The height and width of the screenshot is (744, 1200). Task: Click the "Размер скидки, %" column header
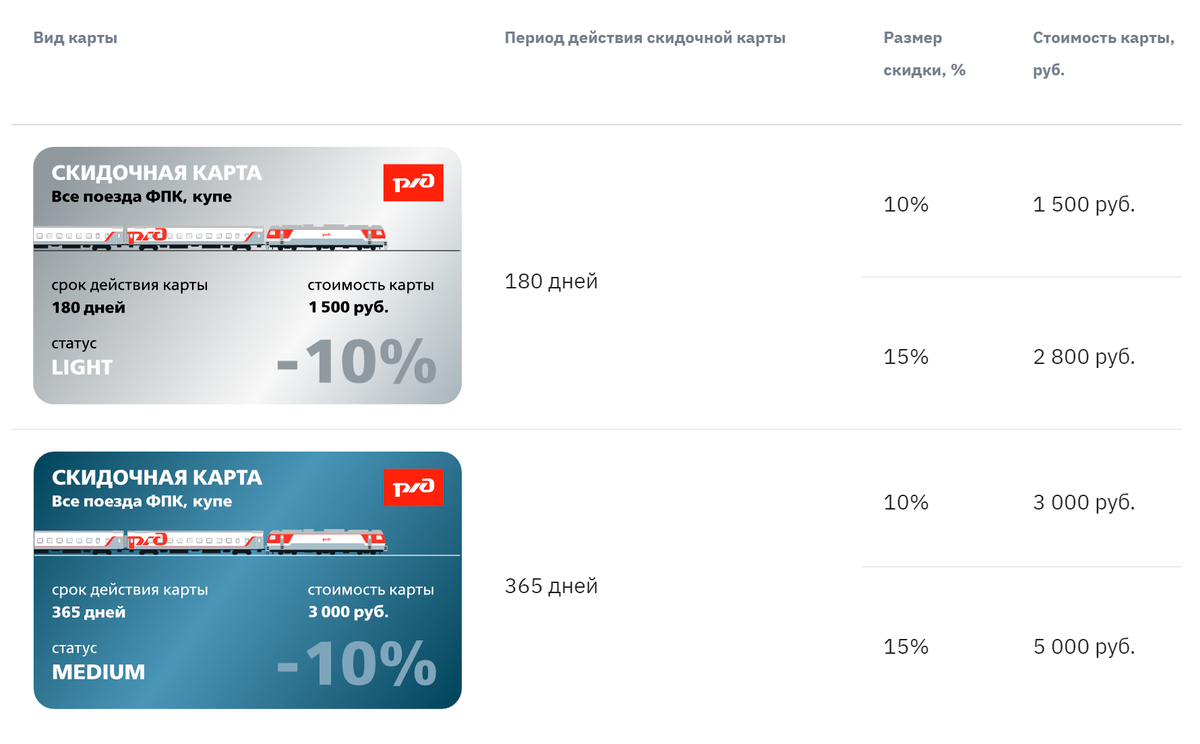tap(925, 54)
